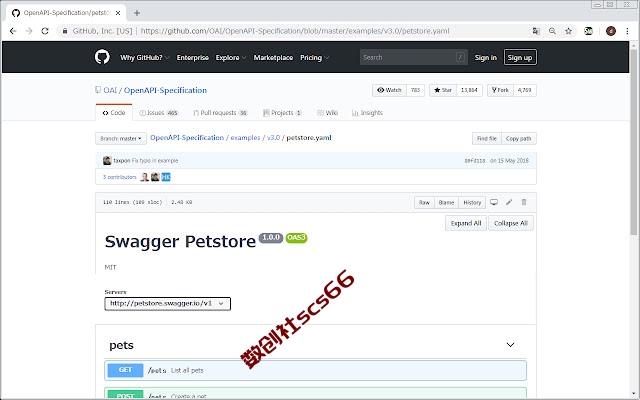The width and height of the screenshot is (640, 400).
Task: Open the v3.0 breadcrumb link
Action: point(273,138)
